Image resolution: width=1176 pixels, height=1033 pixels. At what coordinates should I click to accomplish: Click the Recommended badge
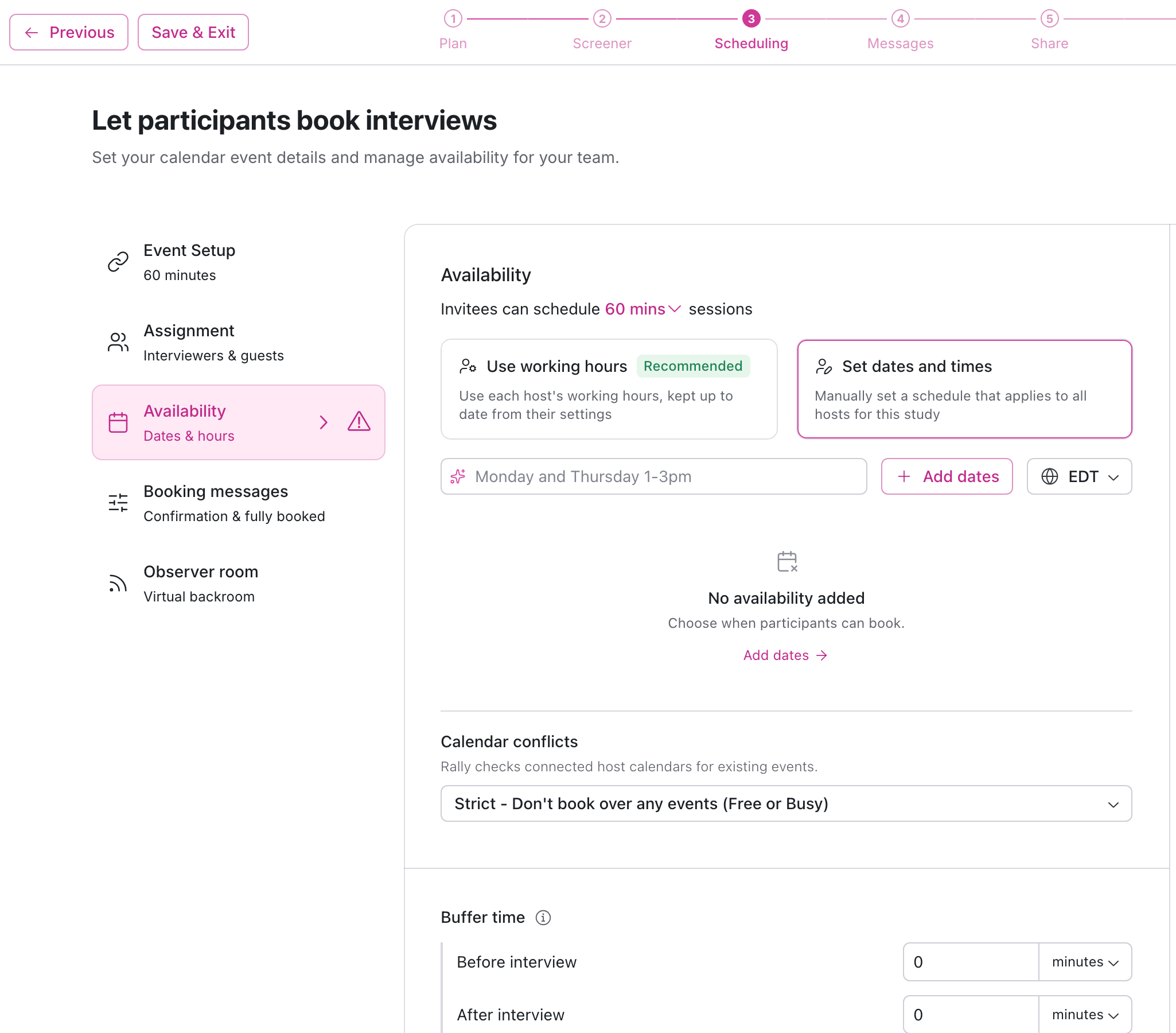click(693, 366)
